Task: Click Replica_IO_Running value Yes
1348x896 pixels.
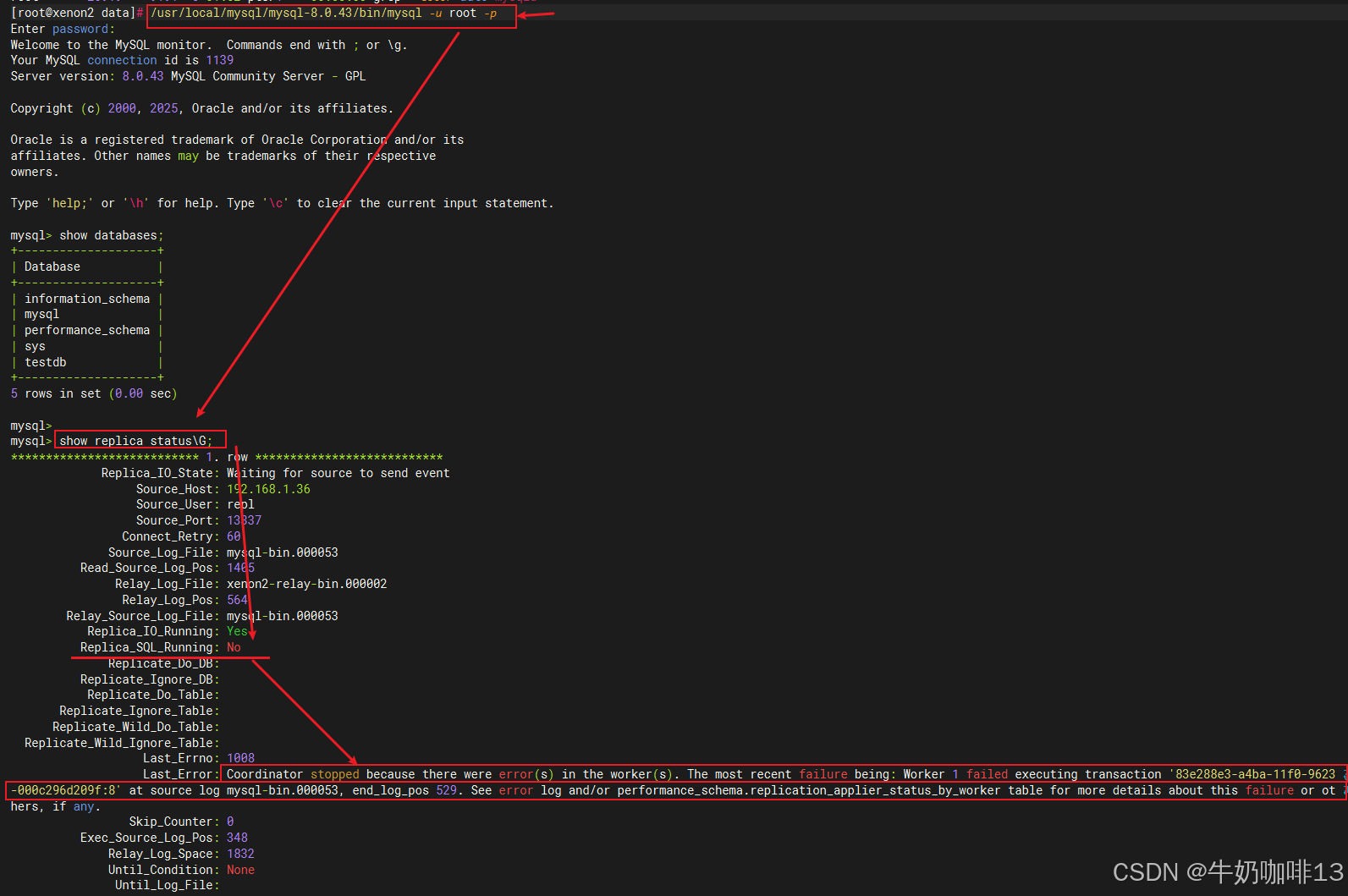Action: [x=237, y=632]
